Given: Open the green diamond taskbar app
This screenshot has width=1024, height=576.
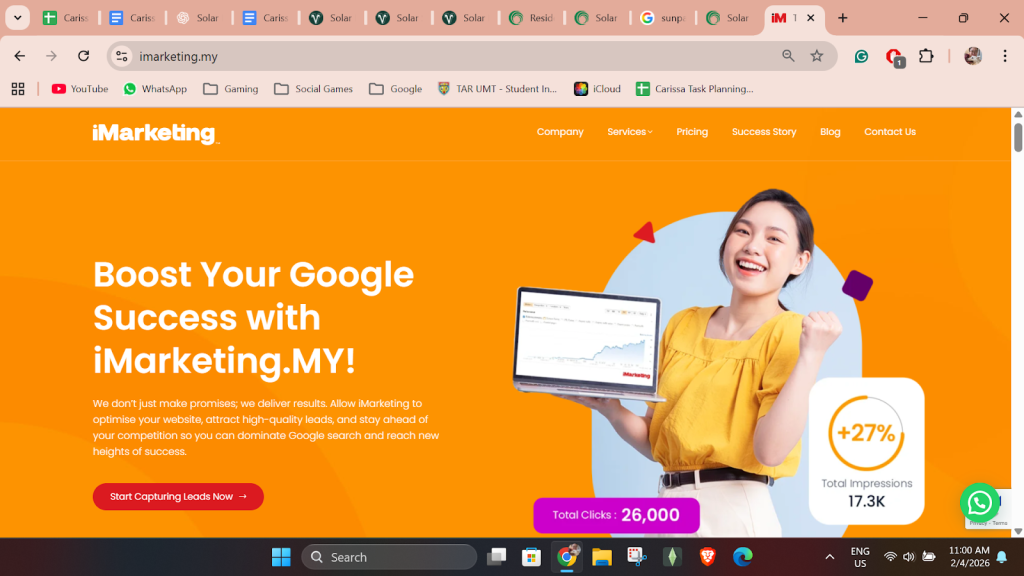Looking at the screenshot, I should tap(672, 557).
